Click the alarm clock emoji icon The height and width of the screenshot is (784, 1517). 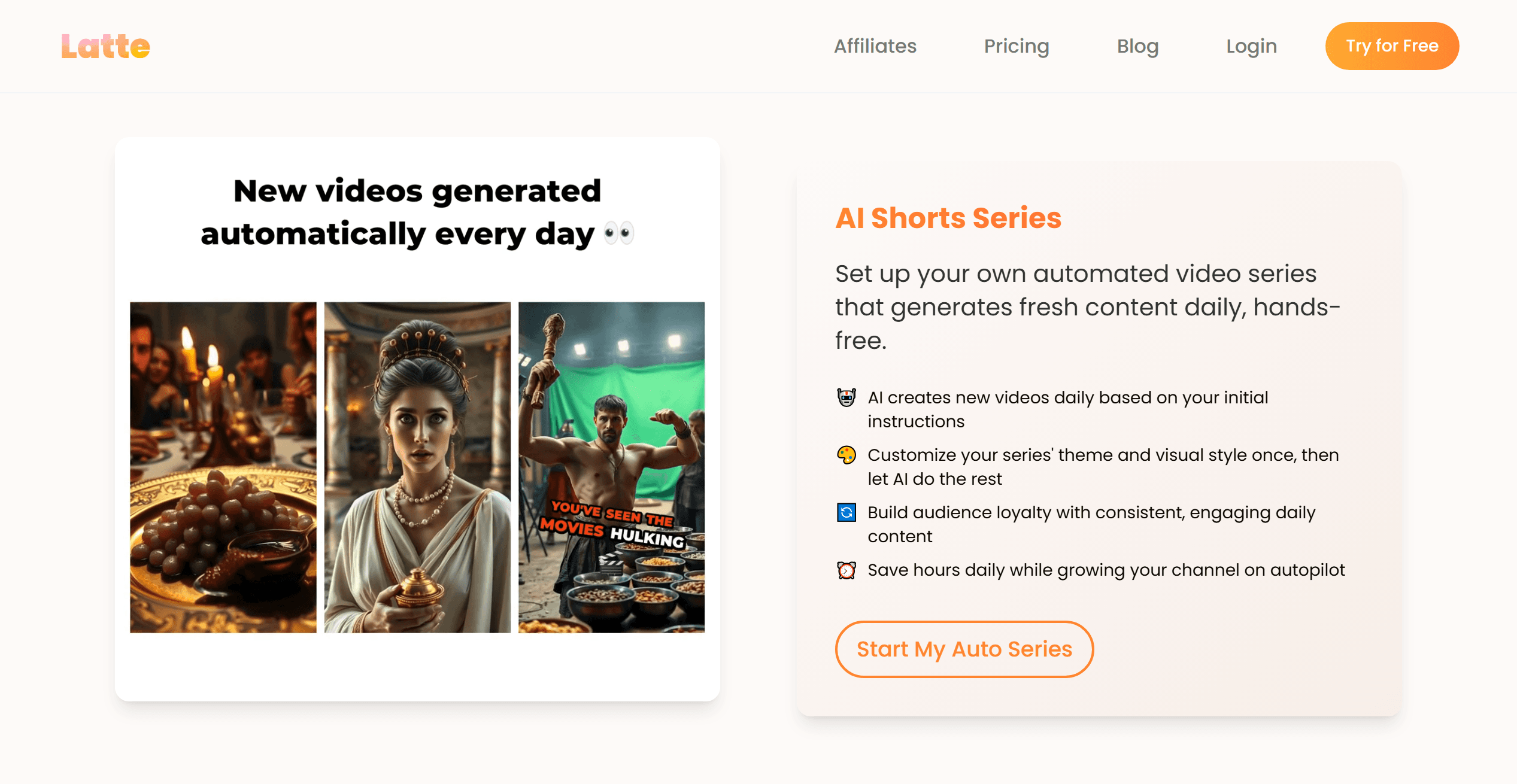pyautogui.click(x=846, y=570)
